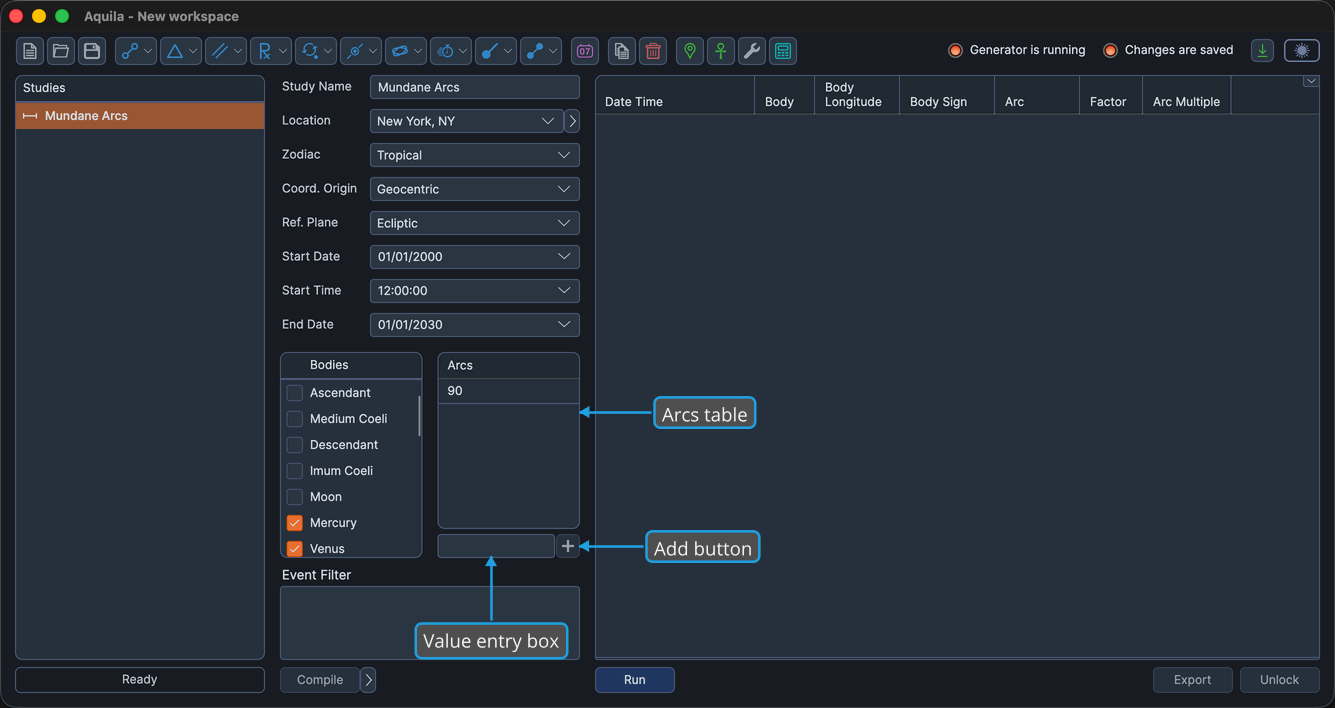Viewport: 1335px width, 708px height.
Task: Enable the Moon body checkbox
Action: click(295, 497)
